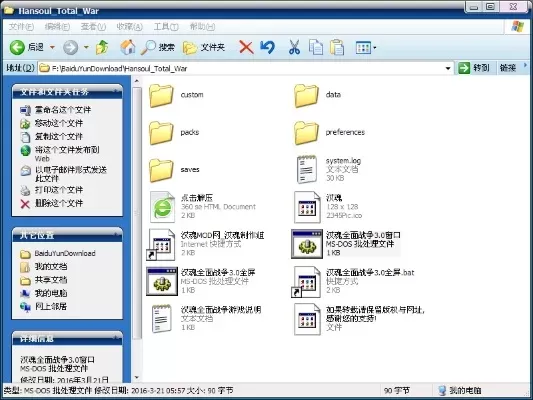Open the Back button history dropdown

[52, 48]
